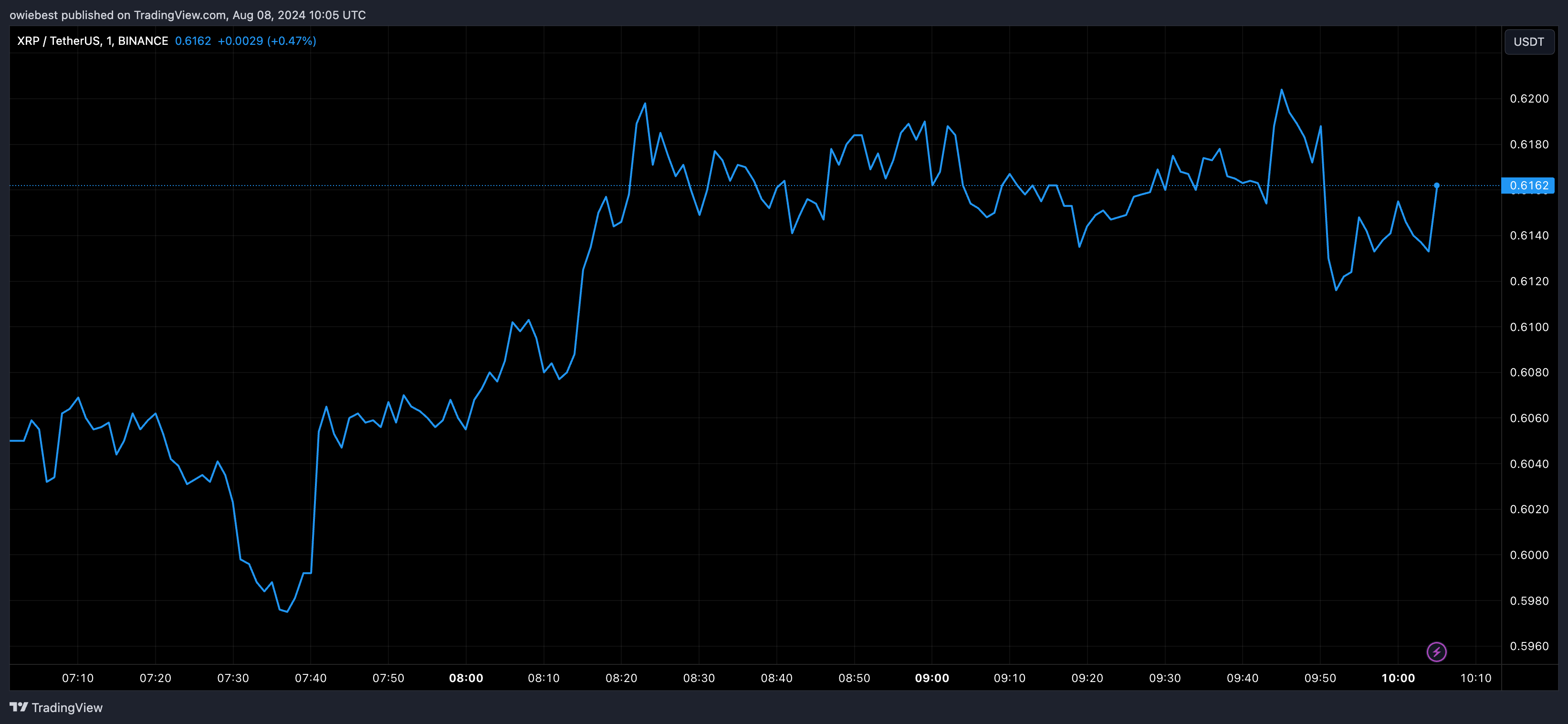The width and height of the screenshot is (1568, 724).
Task: Click the 08:40 time axis label
Action: click(777, 678)
